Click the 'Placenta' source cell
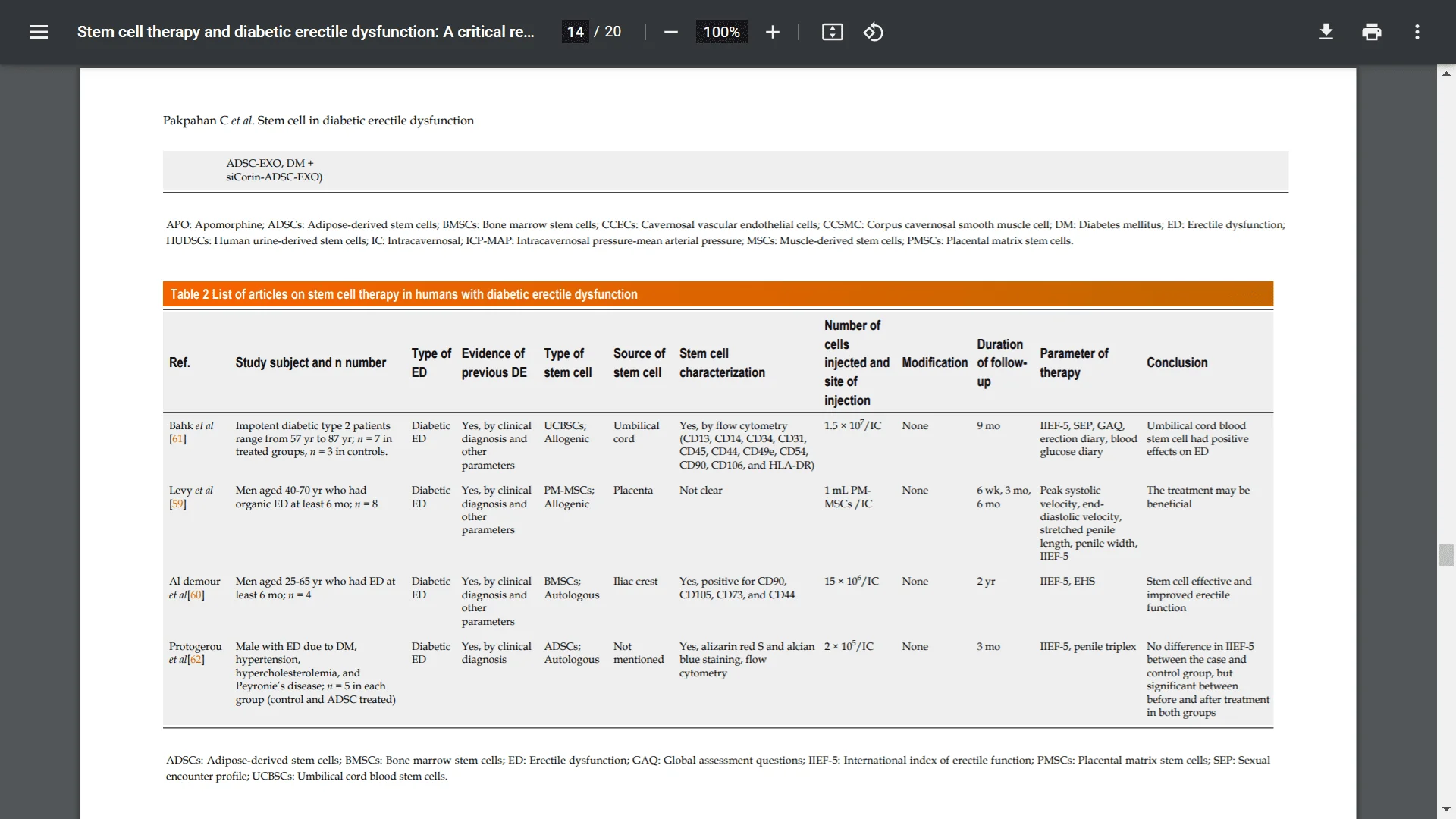The image size is (1456, 819). pos(632,491)
